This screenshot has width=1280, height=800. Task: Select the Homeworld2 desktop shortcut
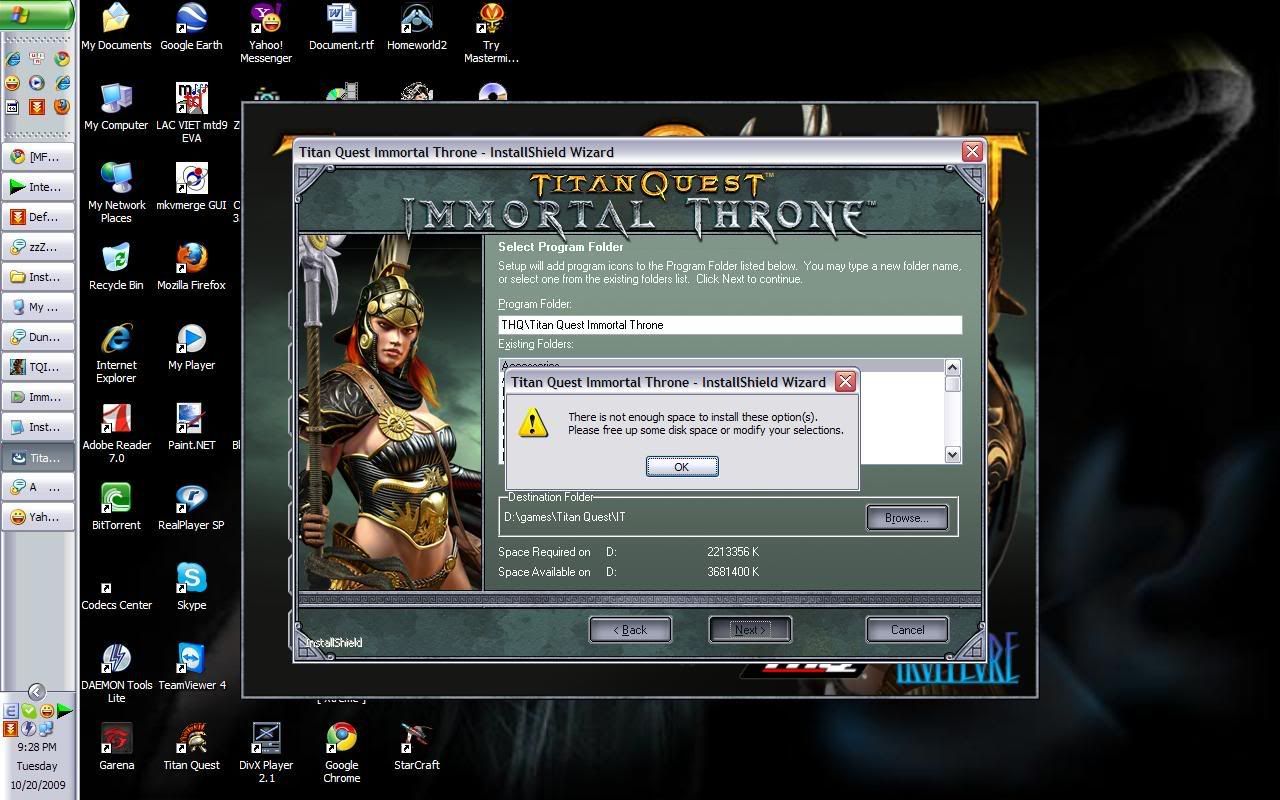[416, 27]
